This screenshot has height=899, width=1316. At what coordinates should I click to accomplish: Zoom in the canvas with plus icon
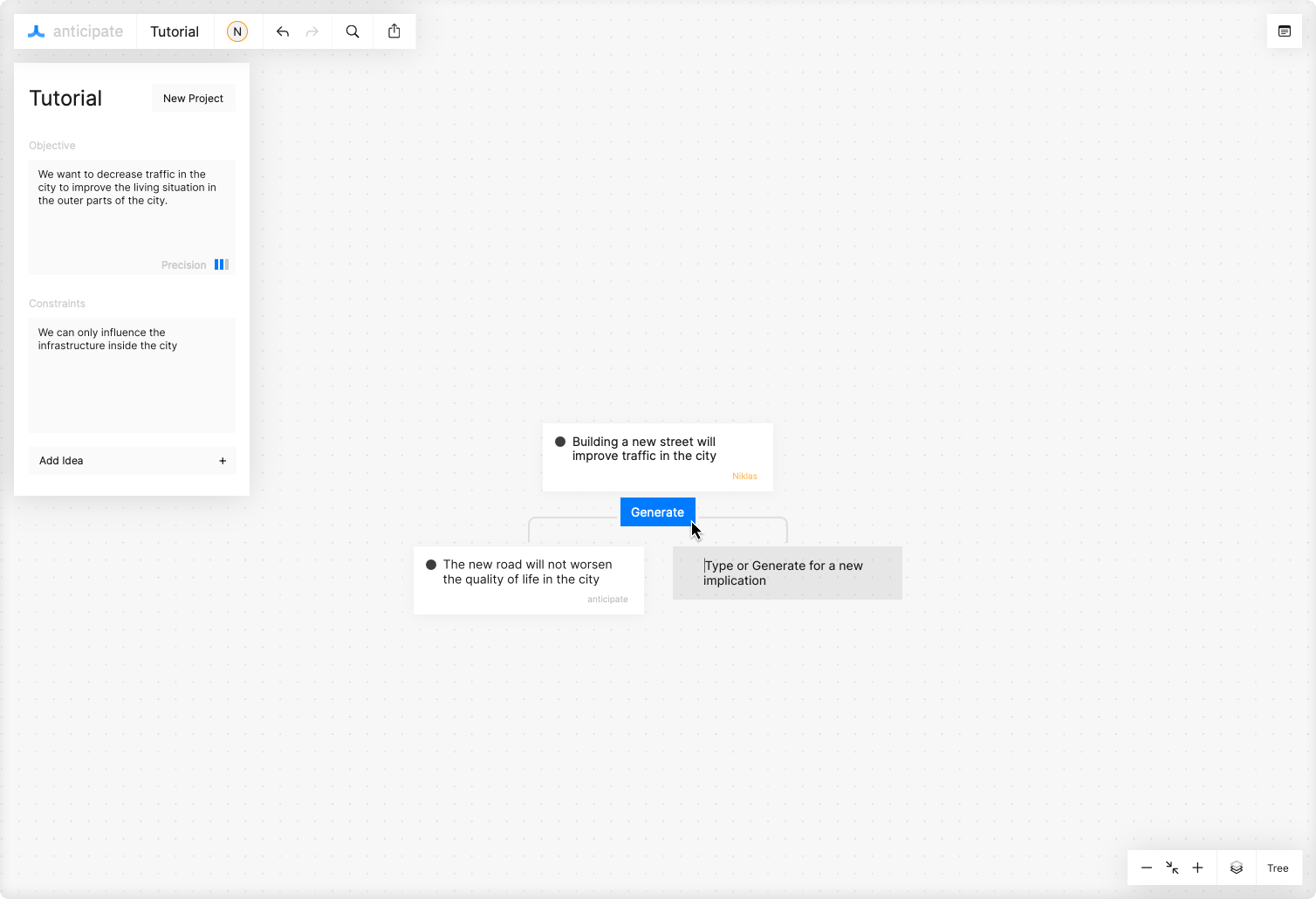1198,868
